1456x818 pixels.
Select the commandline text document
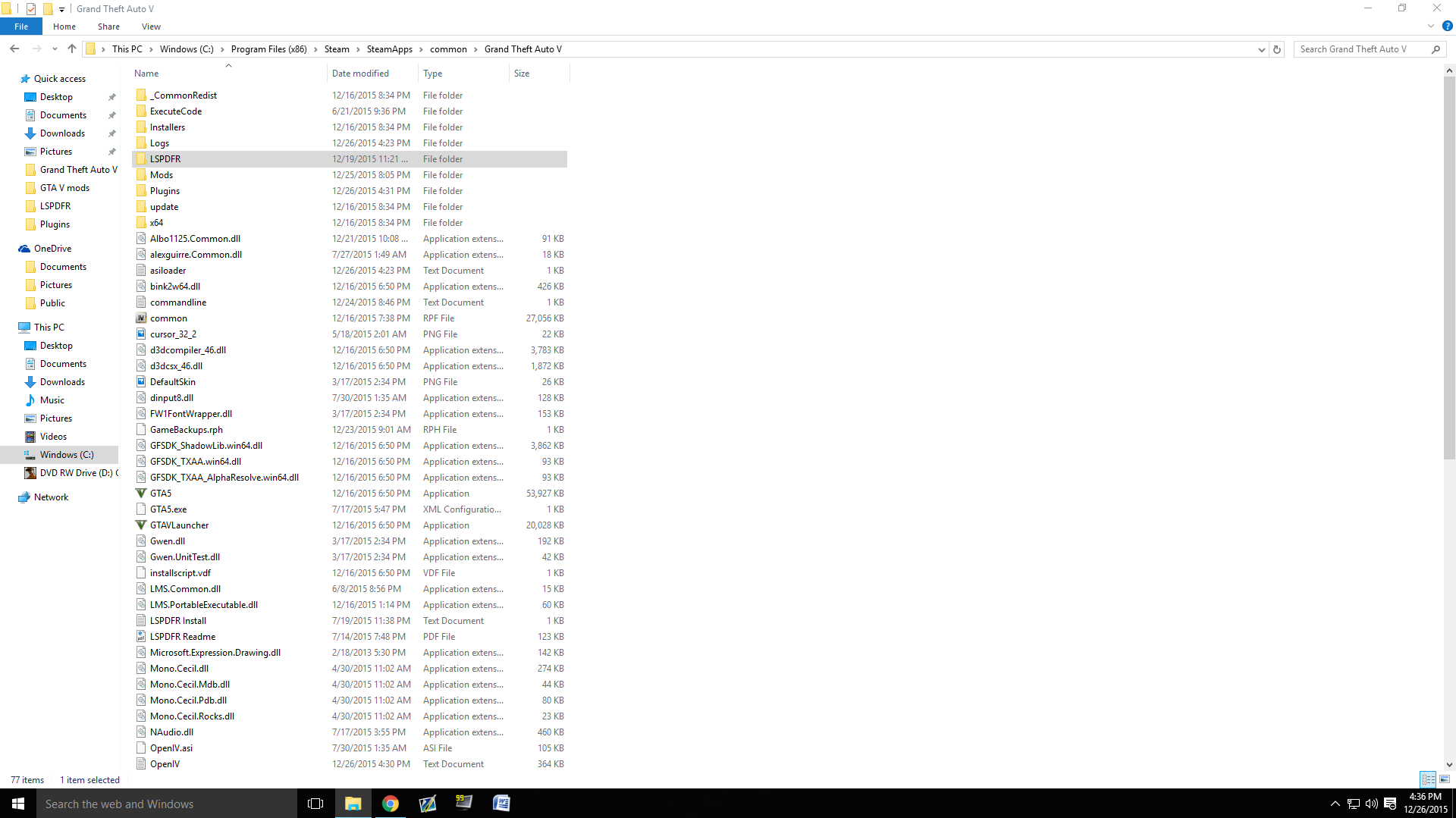(x=350, y=302)
